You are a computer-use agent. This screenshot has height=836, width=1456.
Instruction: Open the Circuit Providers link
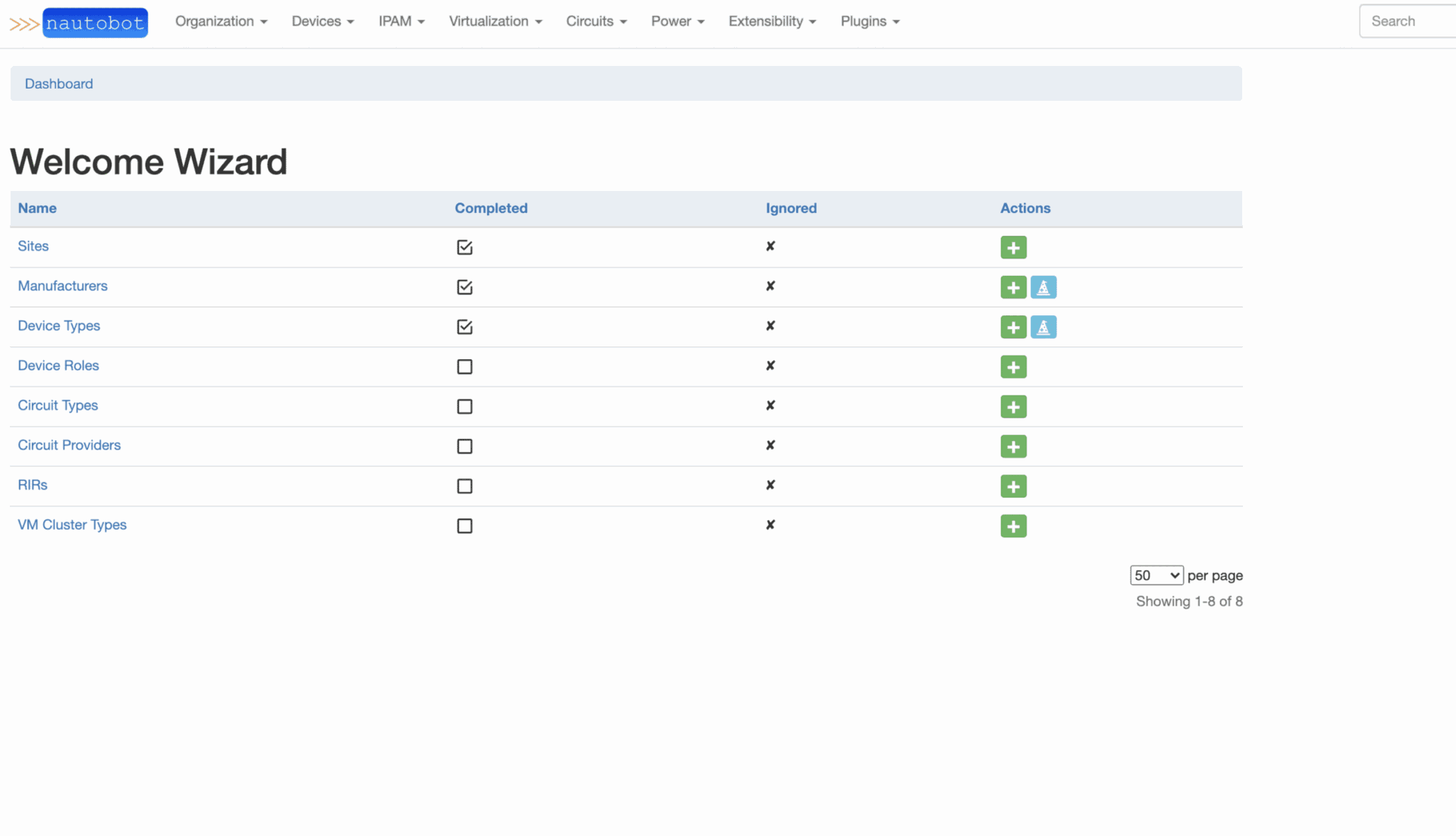[x=70, y=445]
